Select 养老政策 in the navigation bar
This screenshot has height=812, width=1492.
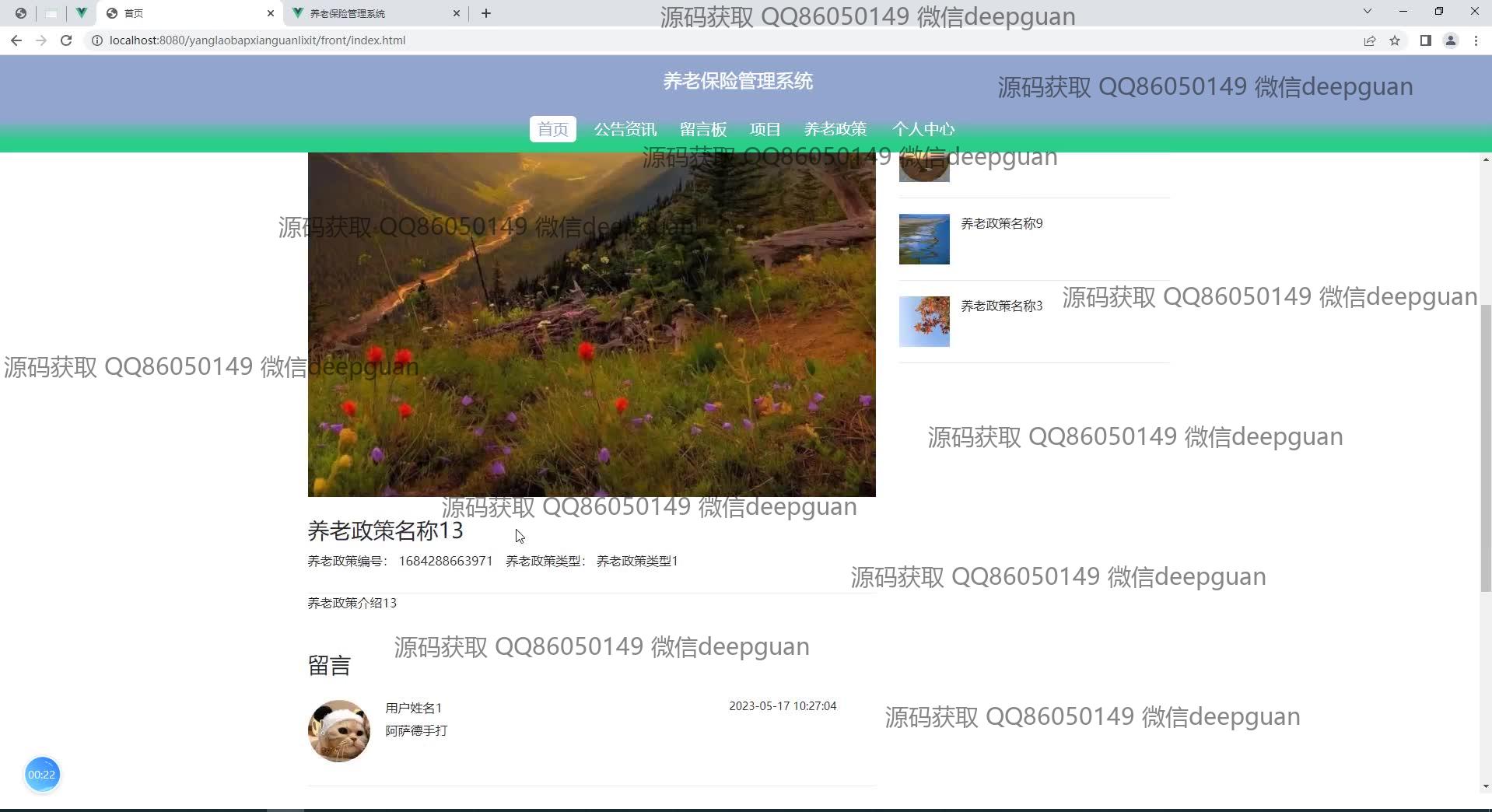(x=835, y=129)
